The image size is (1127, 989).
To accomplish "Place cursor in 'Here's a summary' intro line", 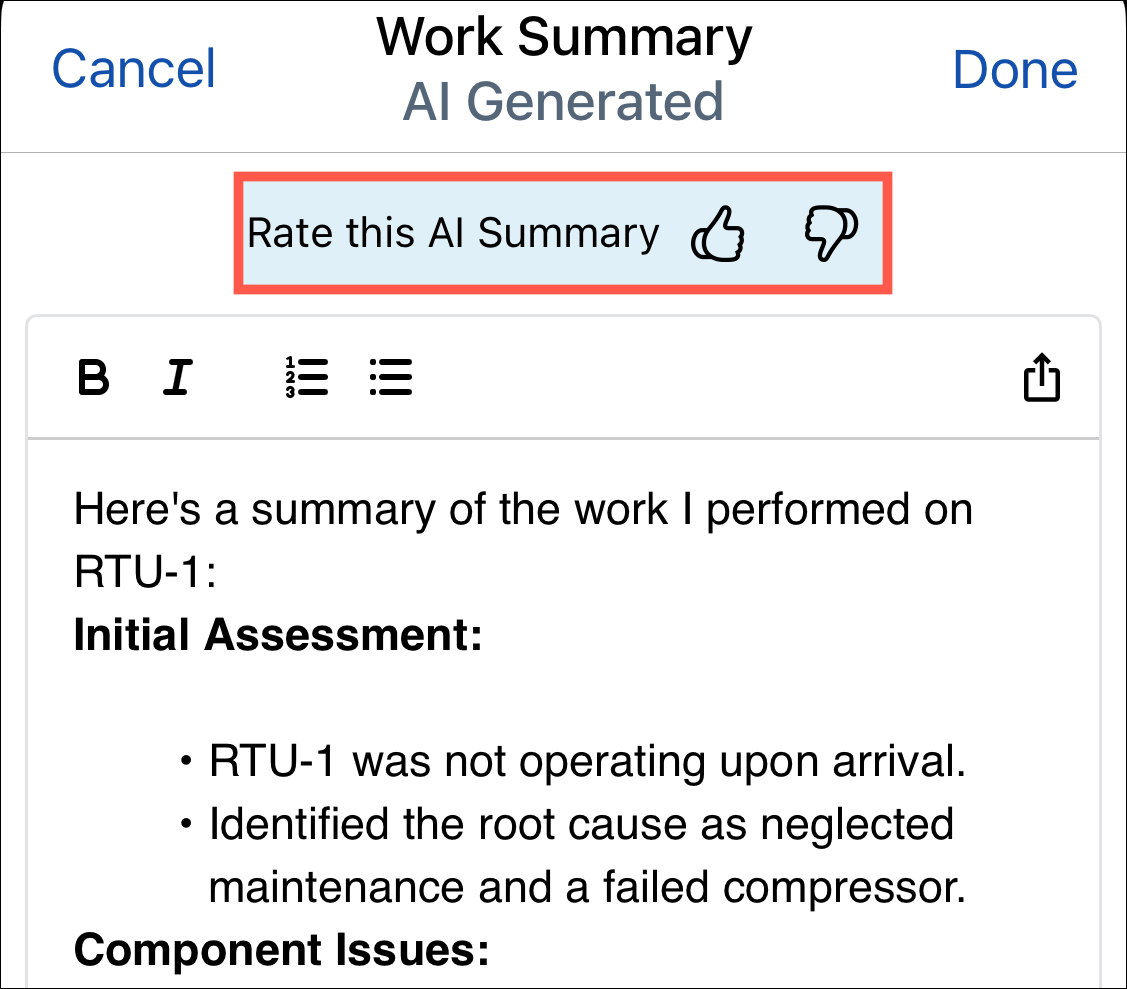I will coord(523,510).
